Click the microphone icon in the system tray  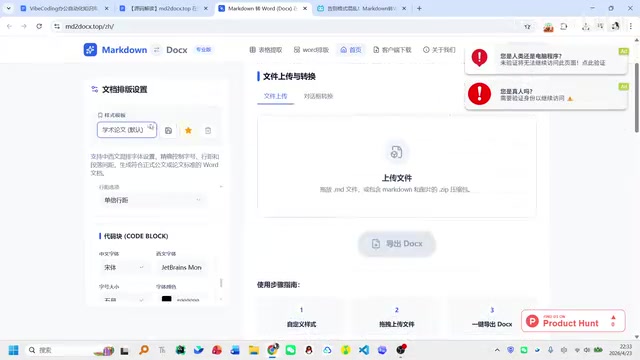pos(551,350)
